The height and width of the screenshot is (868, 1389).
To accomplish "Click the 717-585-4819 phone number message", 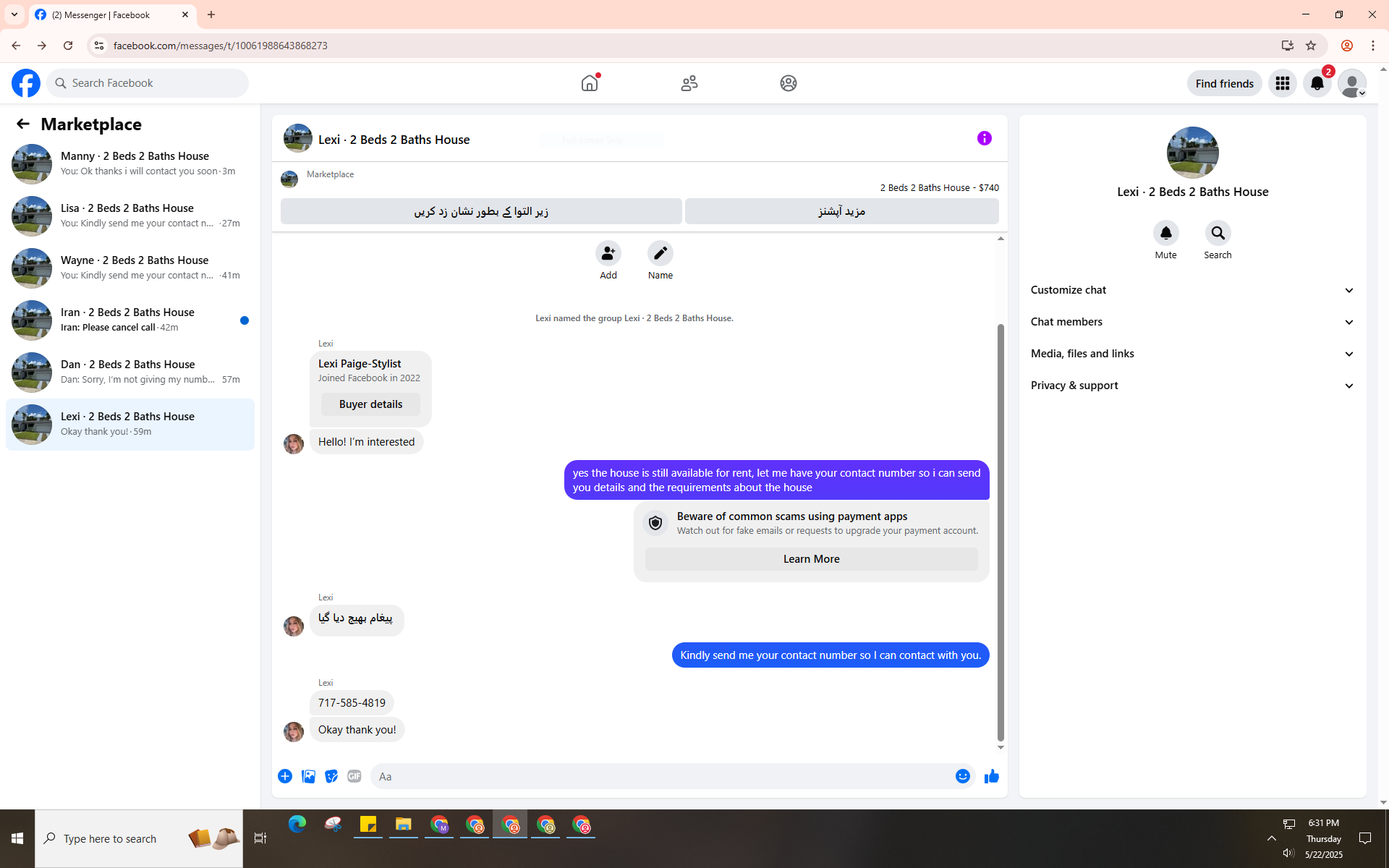I will (x=352, y=702).
